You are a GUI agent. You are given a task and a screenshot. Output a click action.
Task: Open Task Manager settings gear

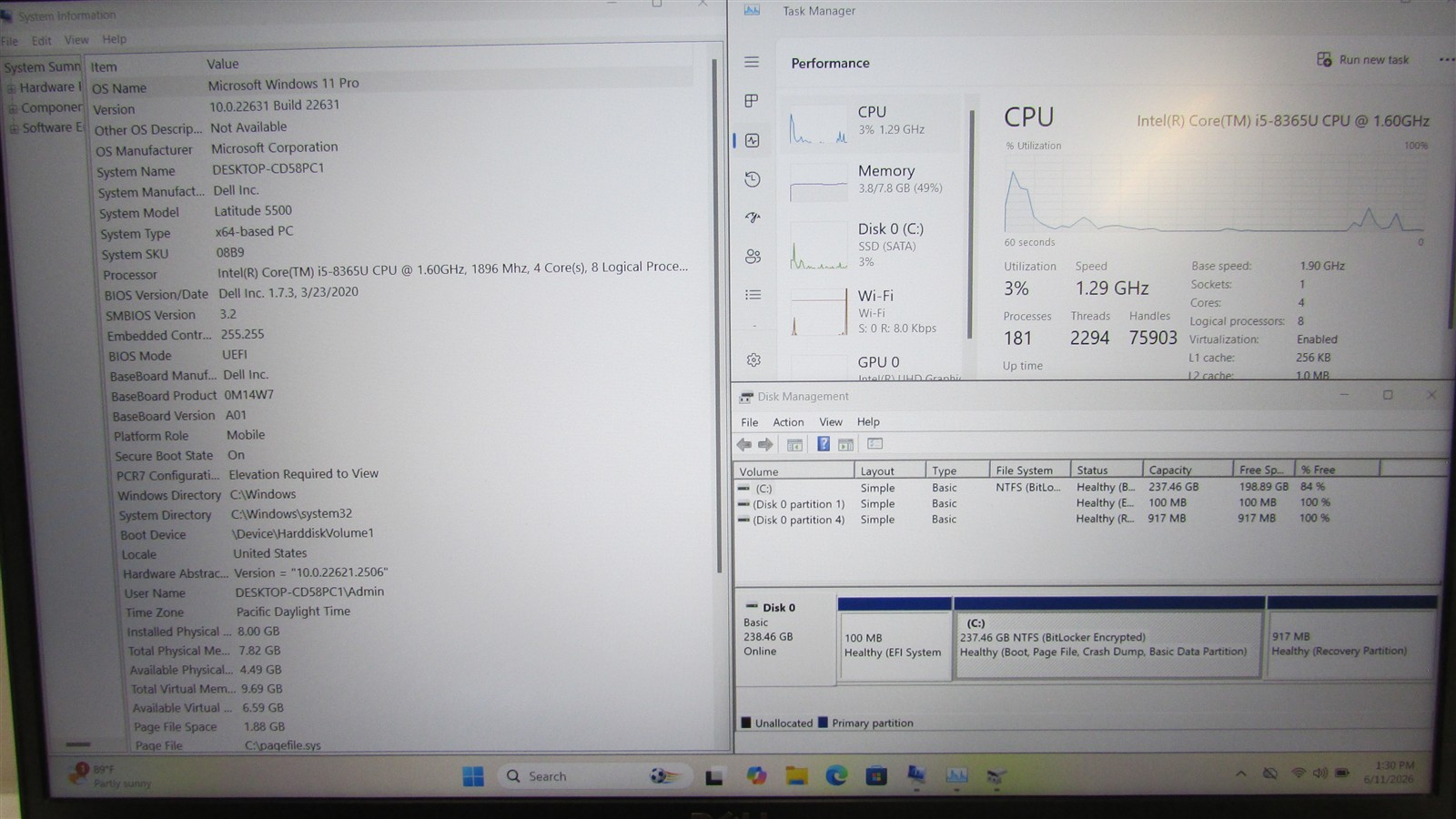753,360
